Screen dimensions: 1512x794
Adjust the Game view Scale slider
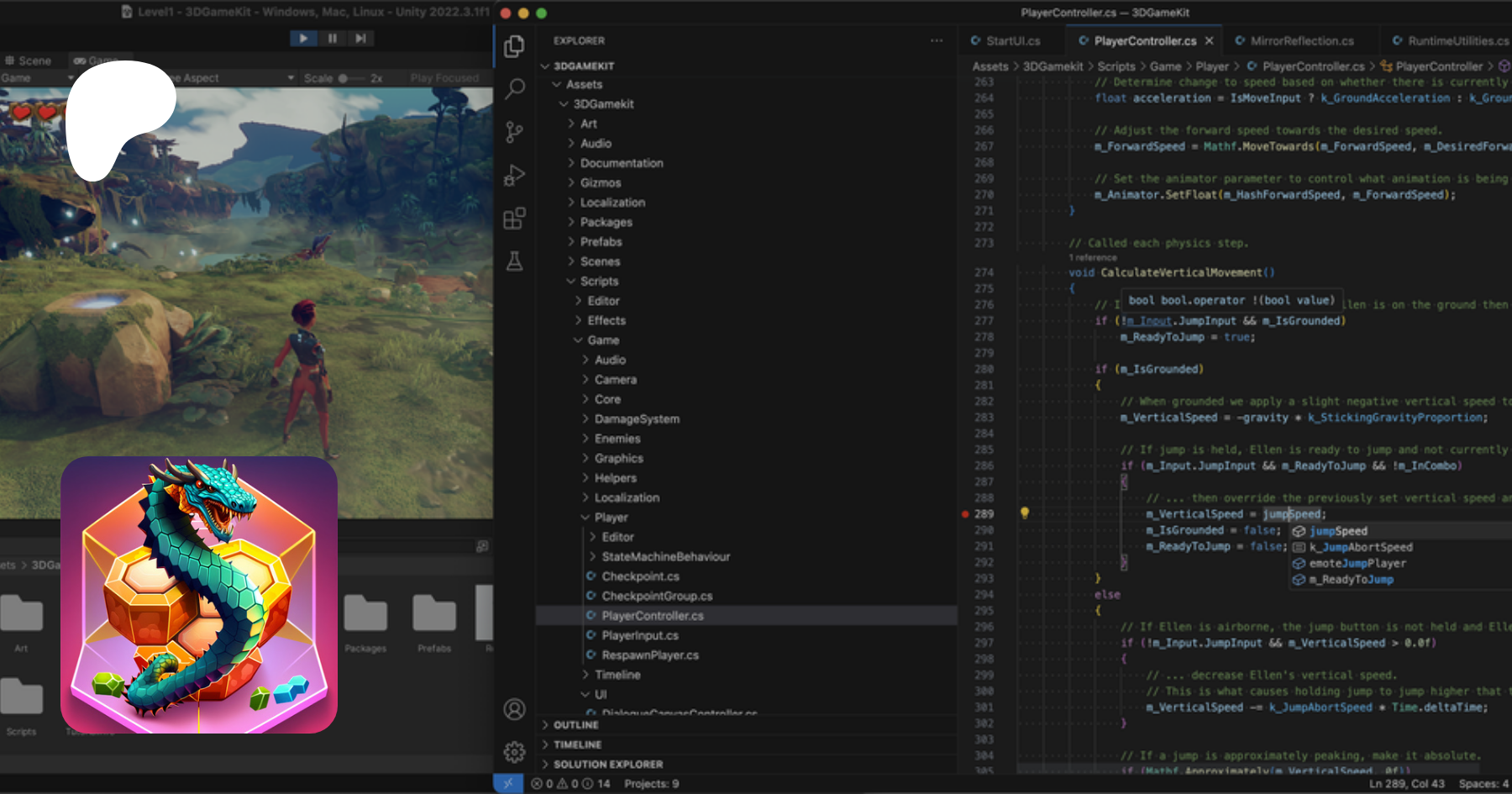(343, 78)
